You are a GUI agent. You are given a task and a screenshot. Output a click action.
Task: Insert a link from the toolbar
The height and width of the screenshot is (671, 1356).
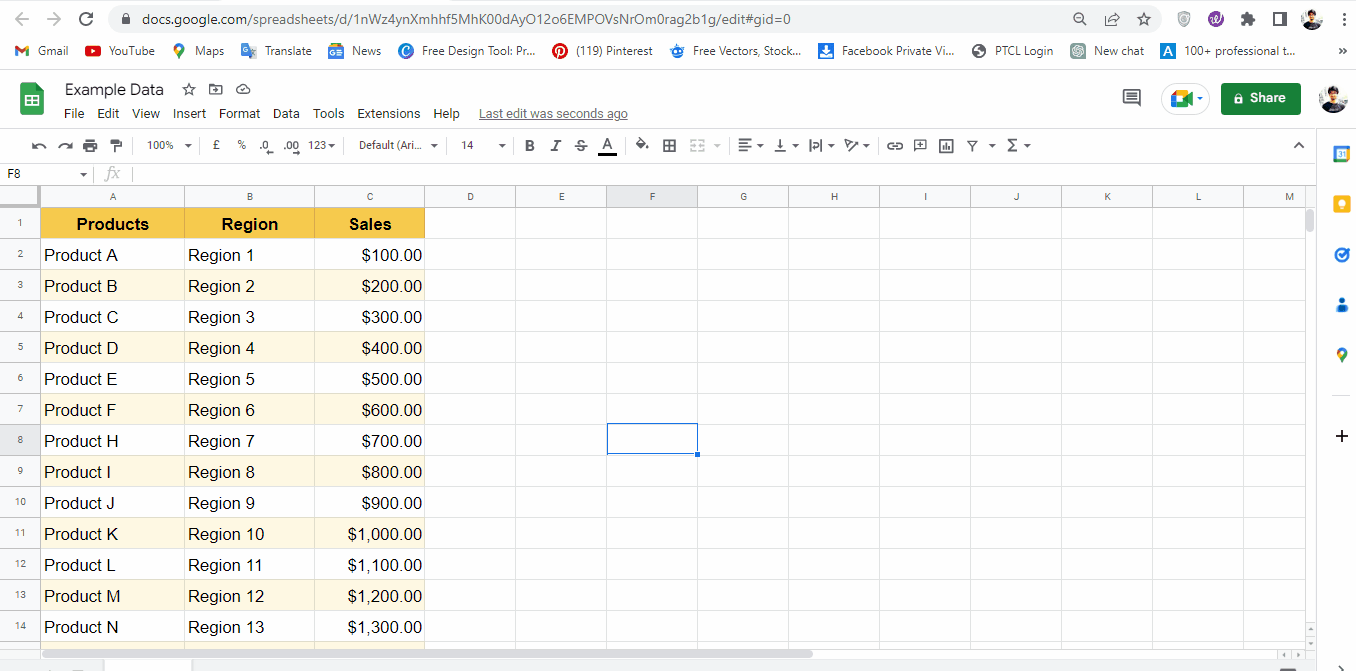pos(894,145)
